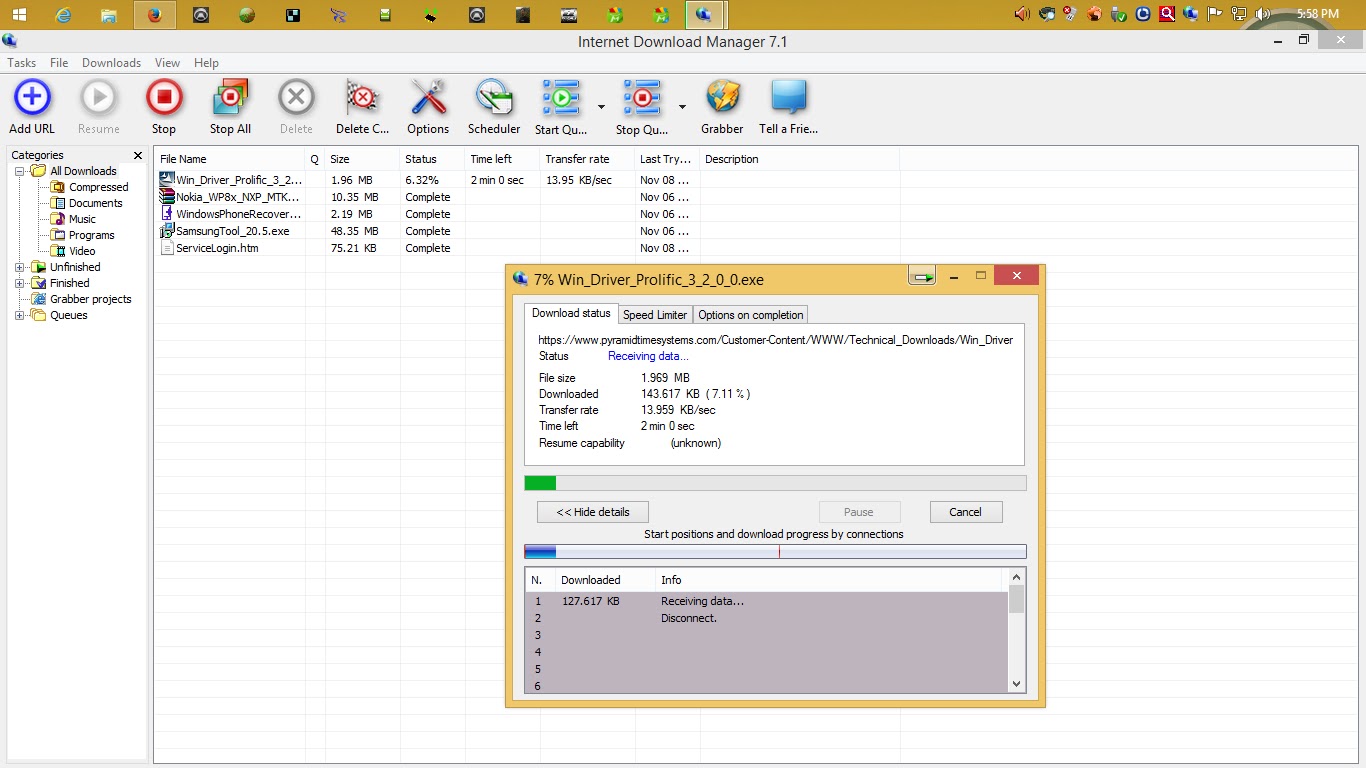This screenshot has height=768, width=1366.
Task: Open the Start Queue dropdown arrow
Action: pyautogui.click(x=601, y=106)
